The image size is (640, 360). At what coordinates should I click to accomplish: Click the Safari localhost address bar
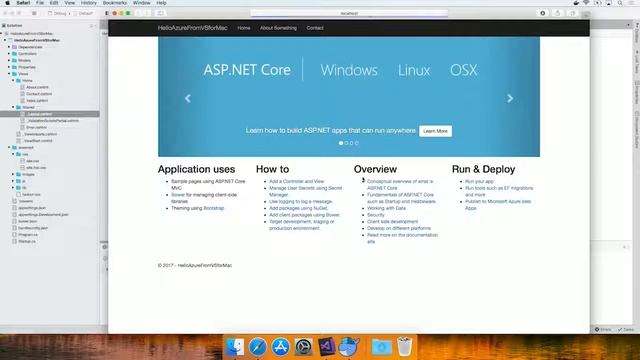[x=349, y=13]
